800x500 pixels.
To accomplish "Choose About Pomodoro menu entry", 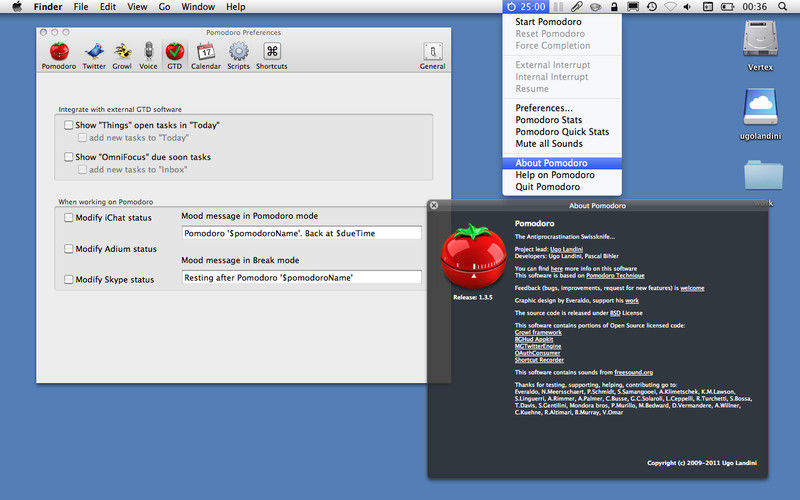I will (562, 163).
